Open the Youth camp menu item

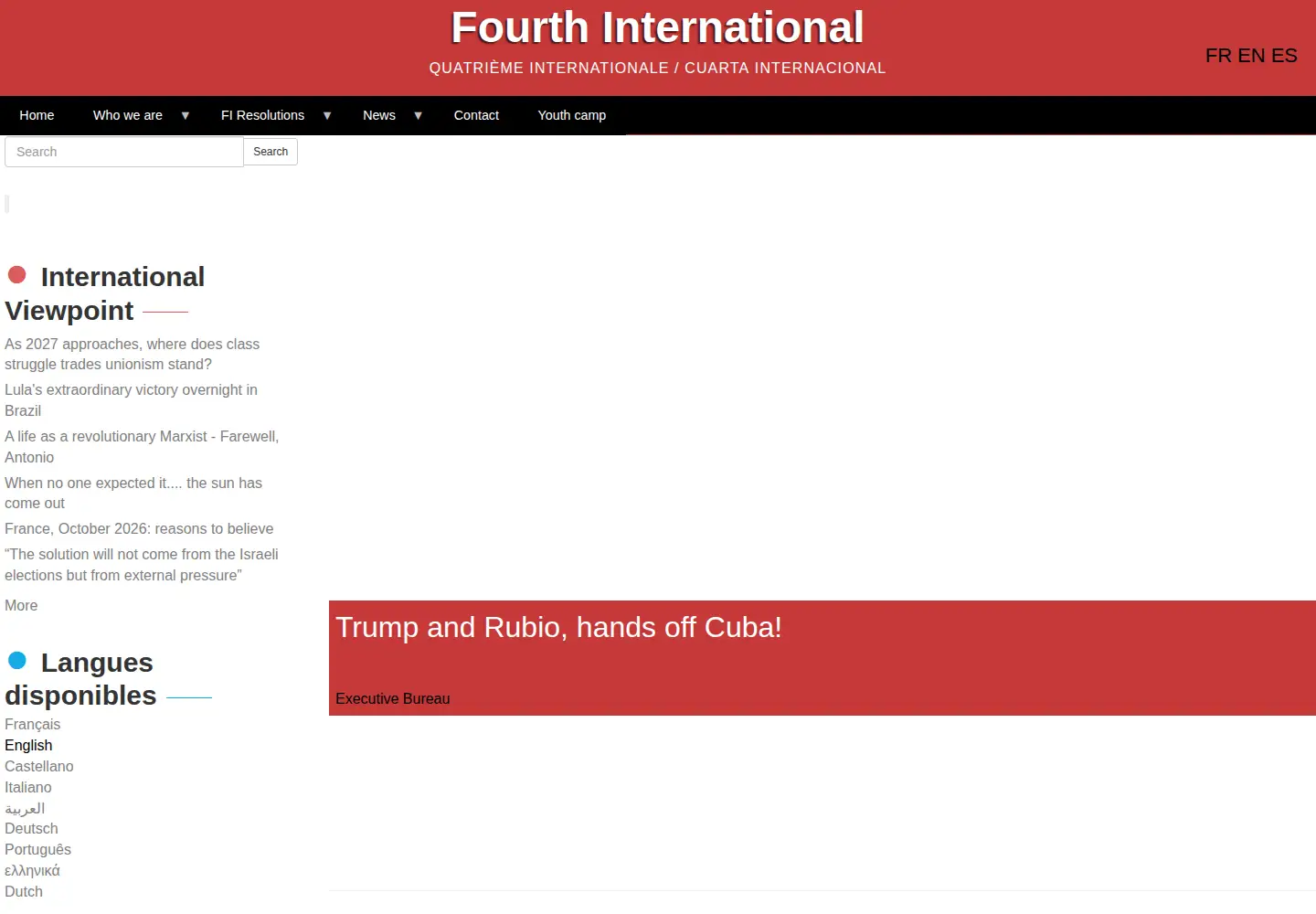click(572, 115)
